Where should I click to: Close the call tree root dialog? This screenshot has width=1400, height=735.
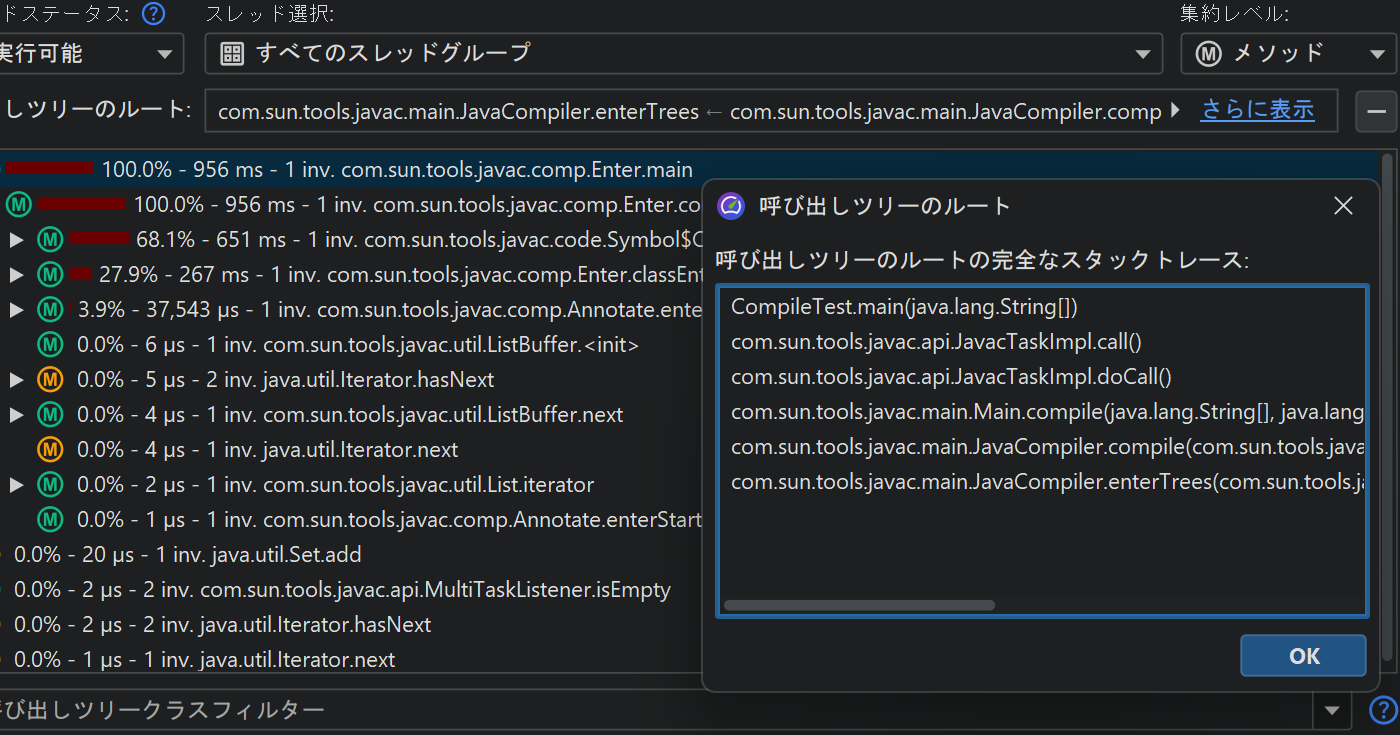(1343, 207)
